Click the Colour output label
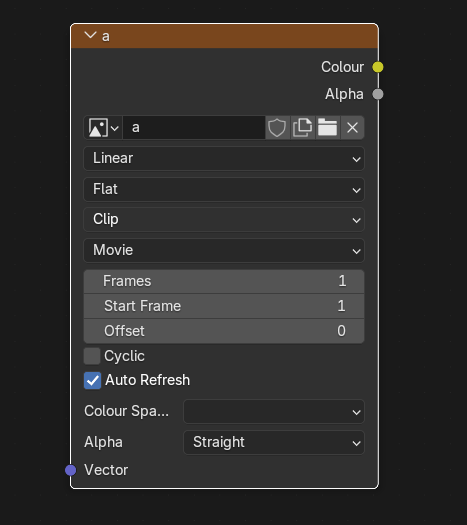 pos(342,67)
